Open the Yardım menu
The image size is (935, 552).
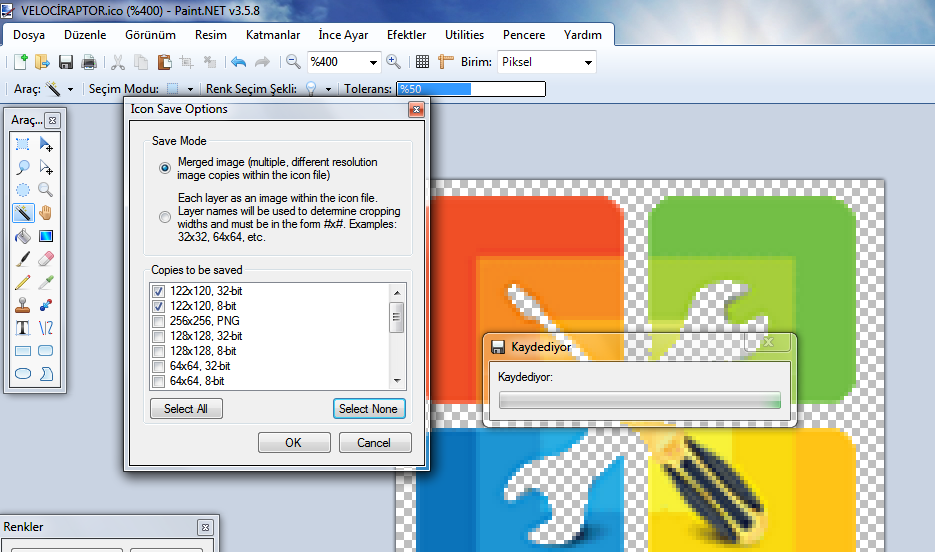(x=583, y=35)
